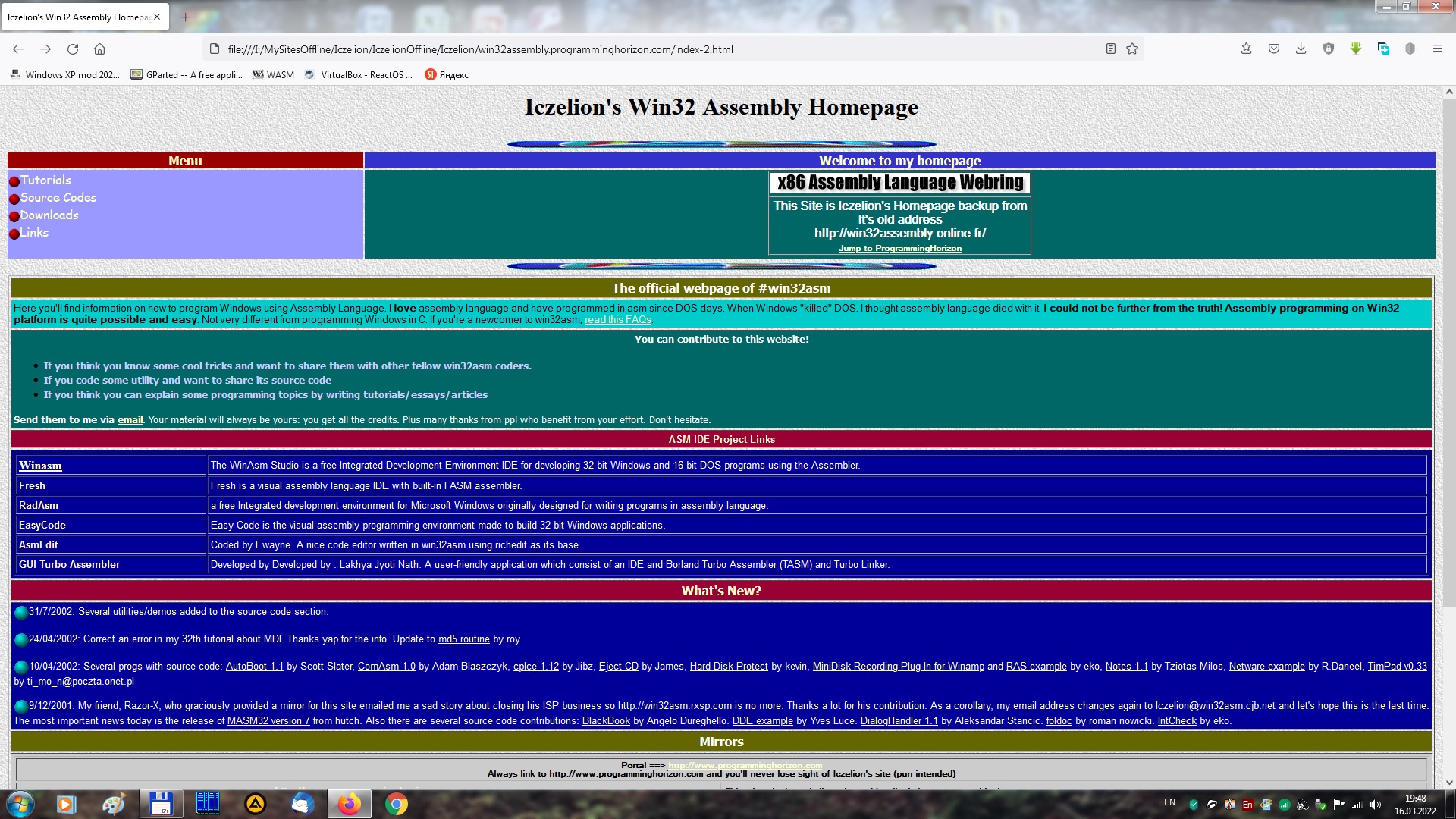This screenshot has width=1456, height=819.
Task: Open the WASM bookmark
Action: tap(274, 75)
